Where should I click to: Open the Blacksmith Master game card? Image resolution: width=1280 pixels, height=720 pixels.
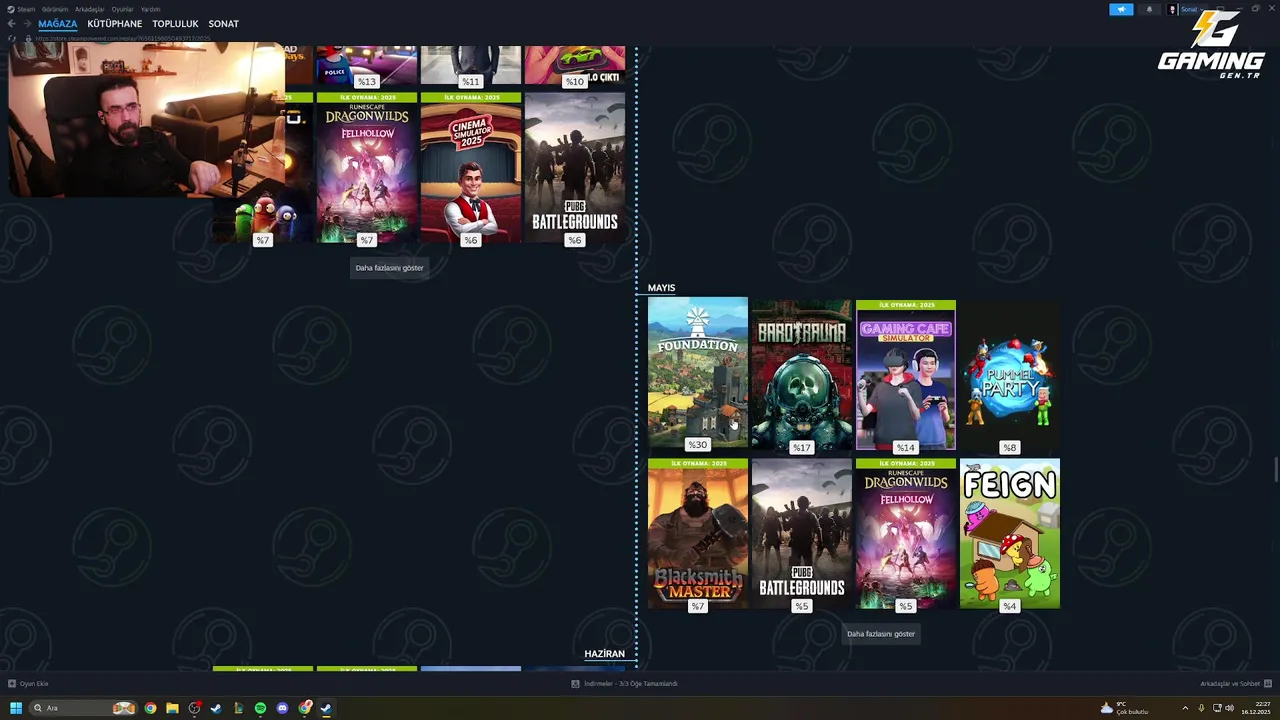click(x=697, y=533)
